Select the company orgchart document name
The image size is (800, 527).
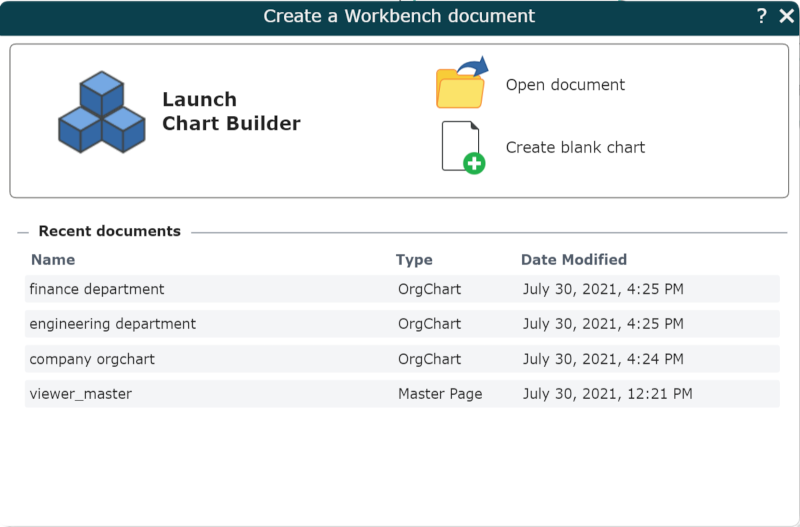click(92, 359)
